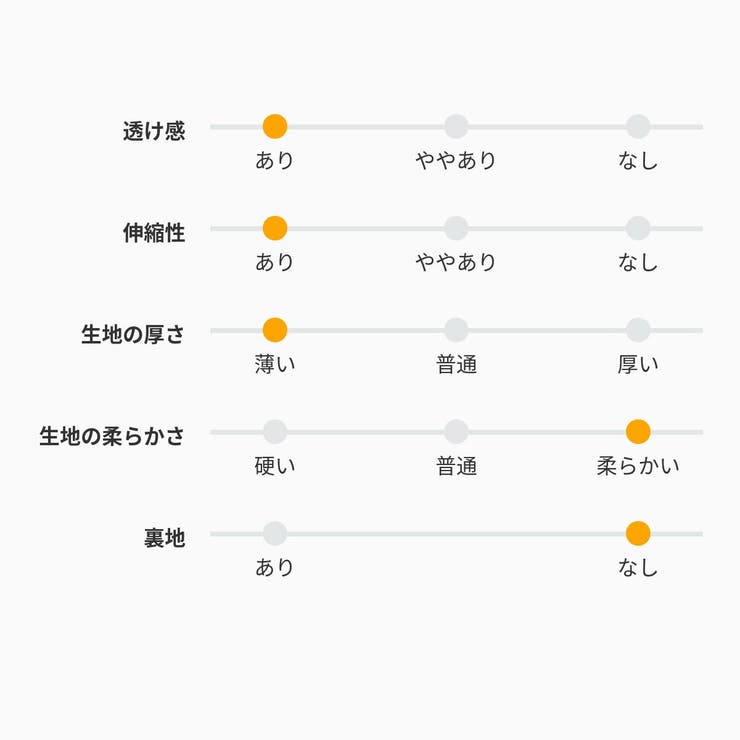Select ややあり dot for 伸縮性
Screen dimensions: 740x740
pyautogui.click(x=456, y=228)
